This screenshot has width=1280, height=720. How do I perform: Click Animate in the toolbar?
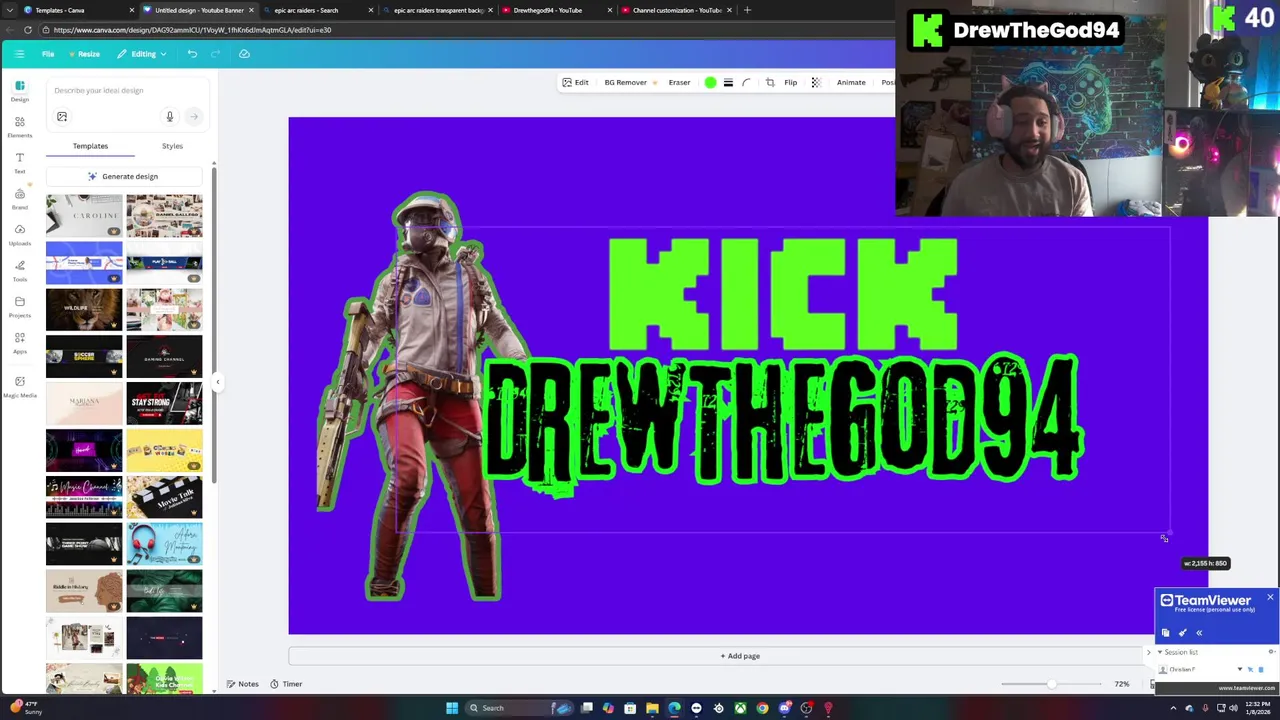pyautogui.click(x=851, y=83)
